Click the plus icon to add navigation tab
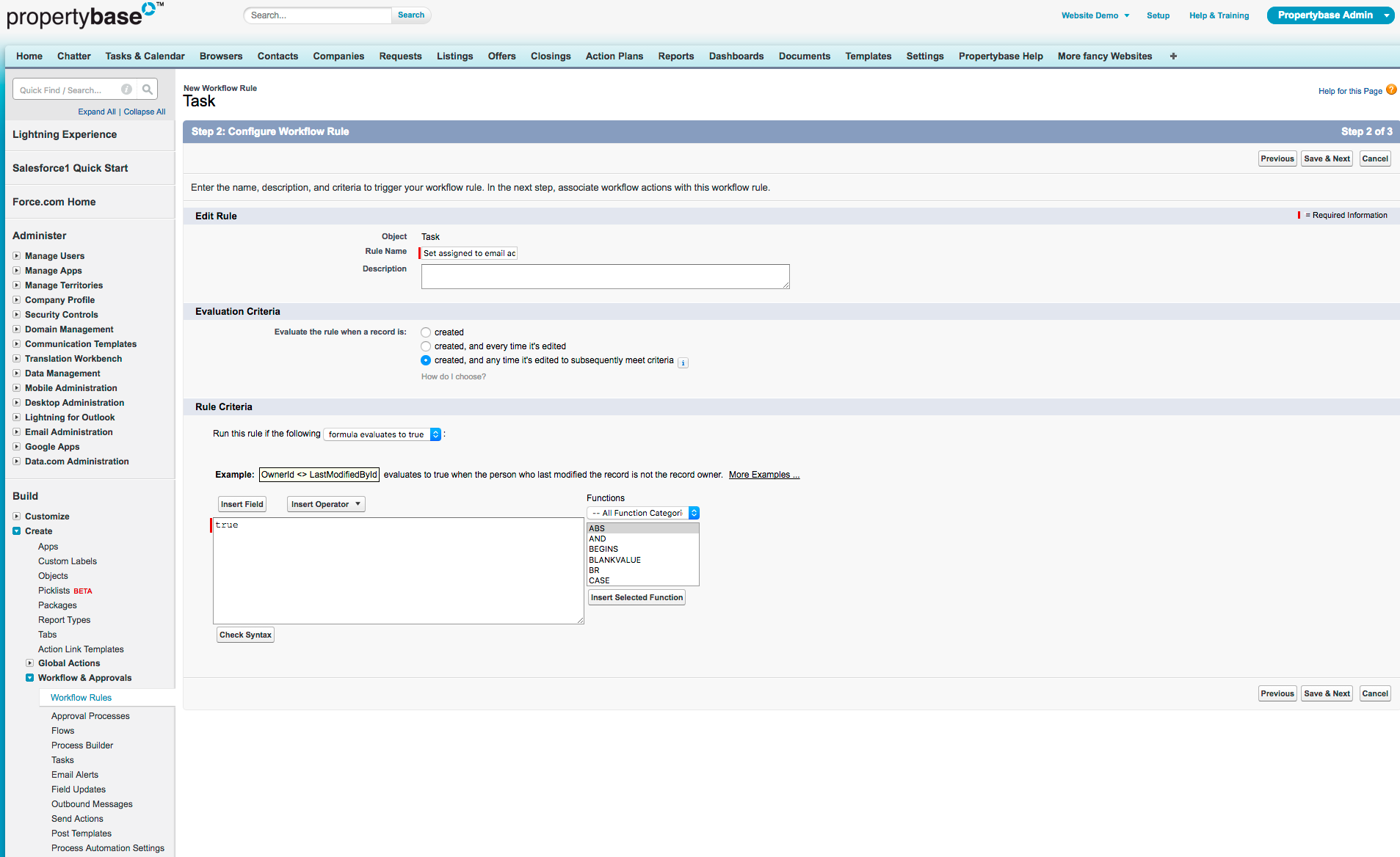Screen dimensions: 1400x857 (x=1173, y=56)
